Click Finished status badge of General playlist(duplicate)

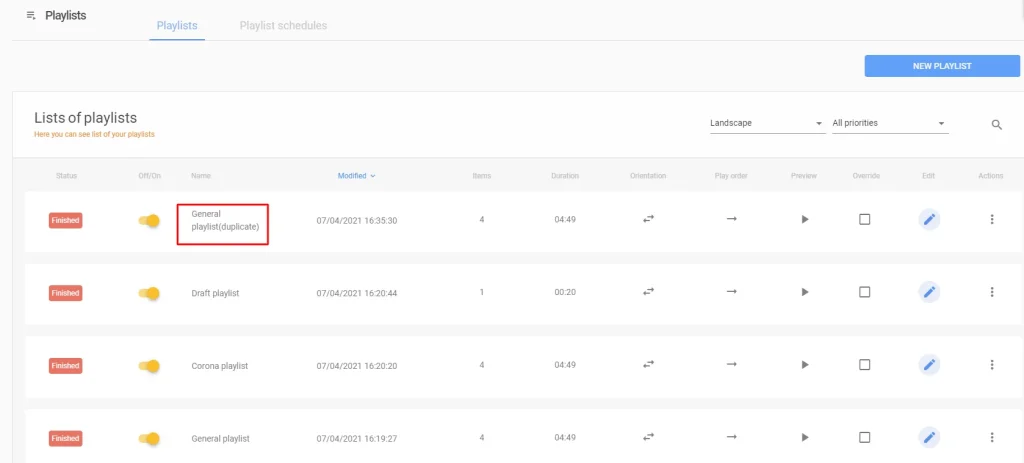(x=65, y=221)
